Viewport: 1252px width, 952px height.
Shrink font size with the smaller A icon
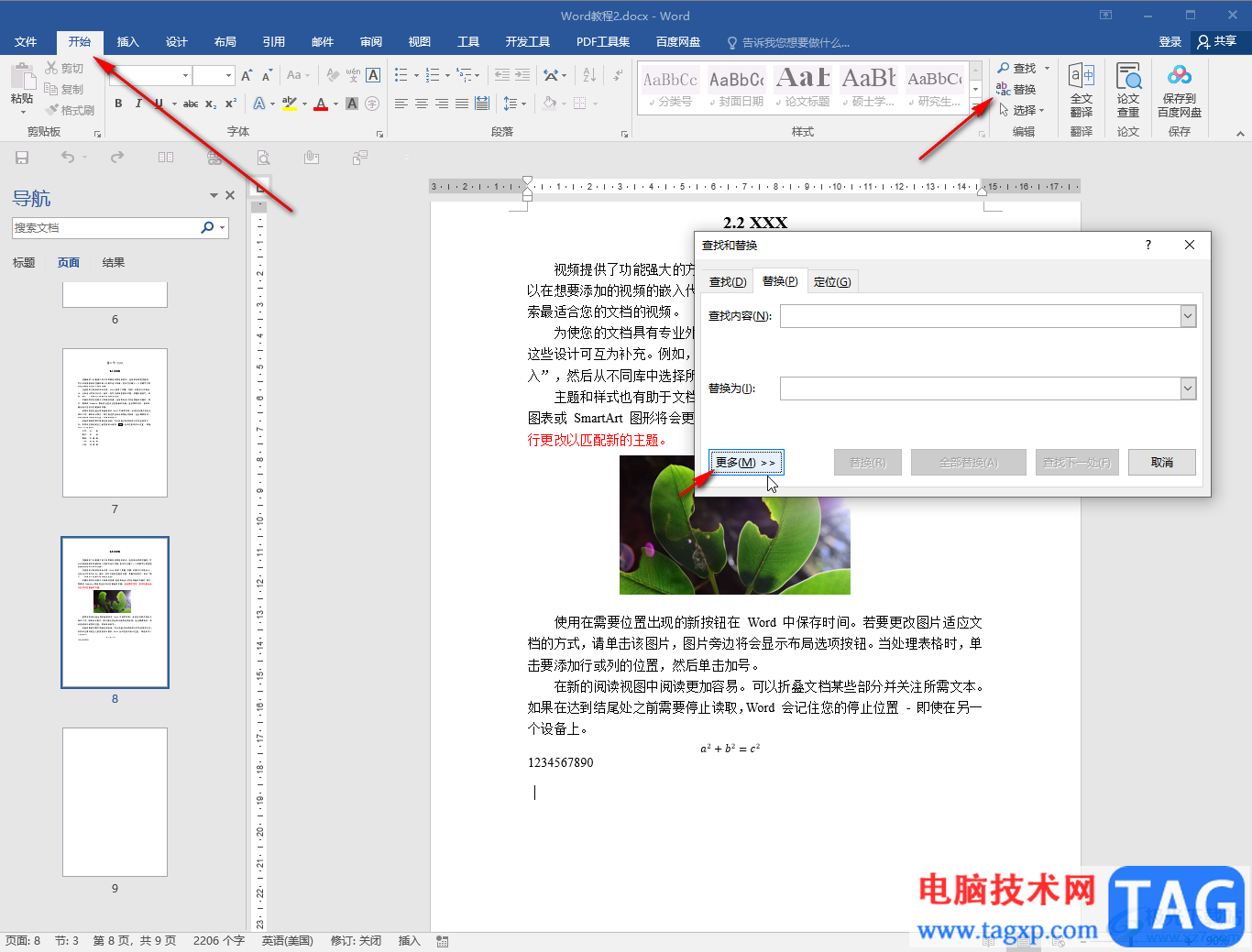click(267, 75)
